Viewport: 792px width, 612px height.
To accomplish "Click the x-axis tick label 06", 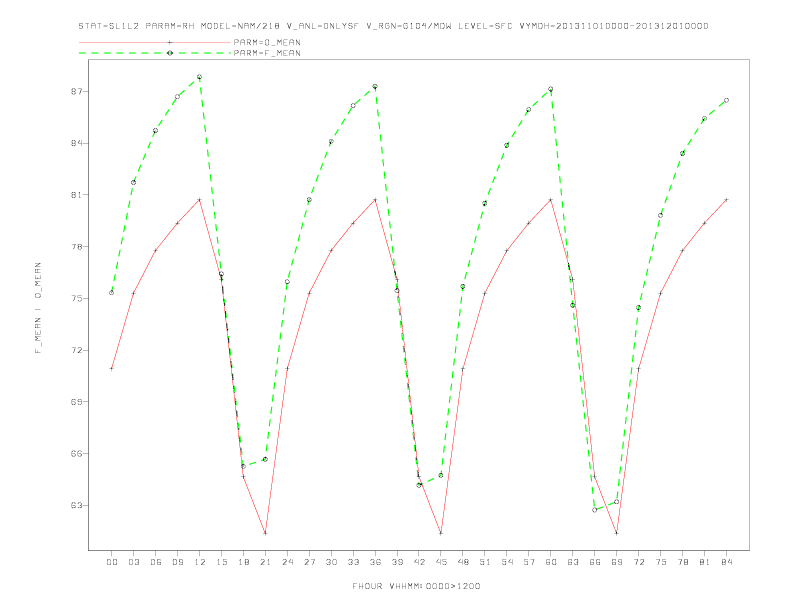I will [156, 562].
